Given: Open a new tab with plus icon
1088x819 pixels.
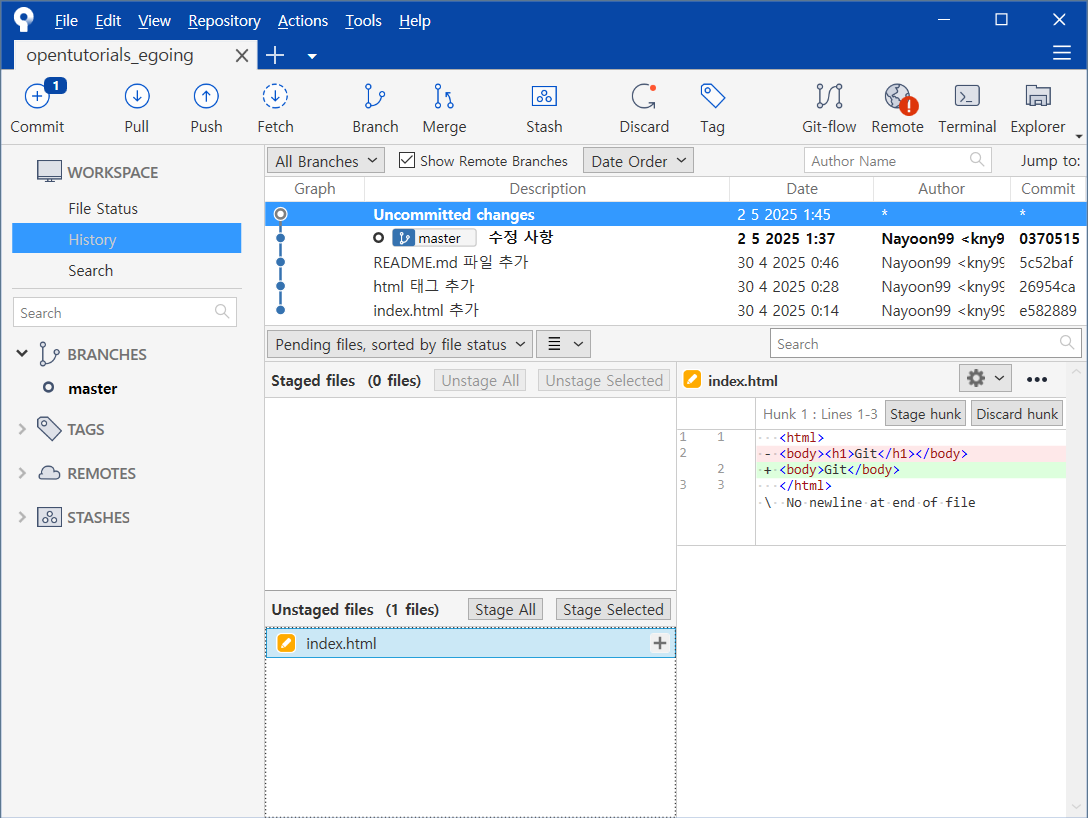Looking at the screenshot, I should pyautogui.click(x=275, y=56).
